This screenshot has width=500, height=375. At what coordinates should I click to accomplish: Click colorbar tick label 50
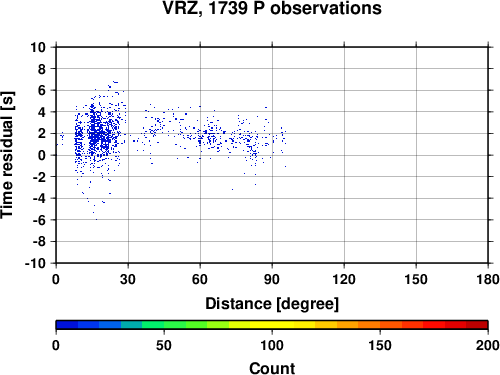coord(164,345)
